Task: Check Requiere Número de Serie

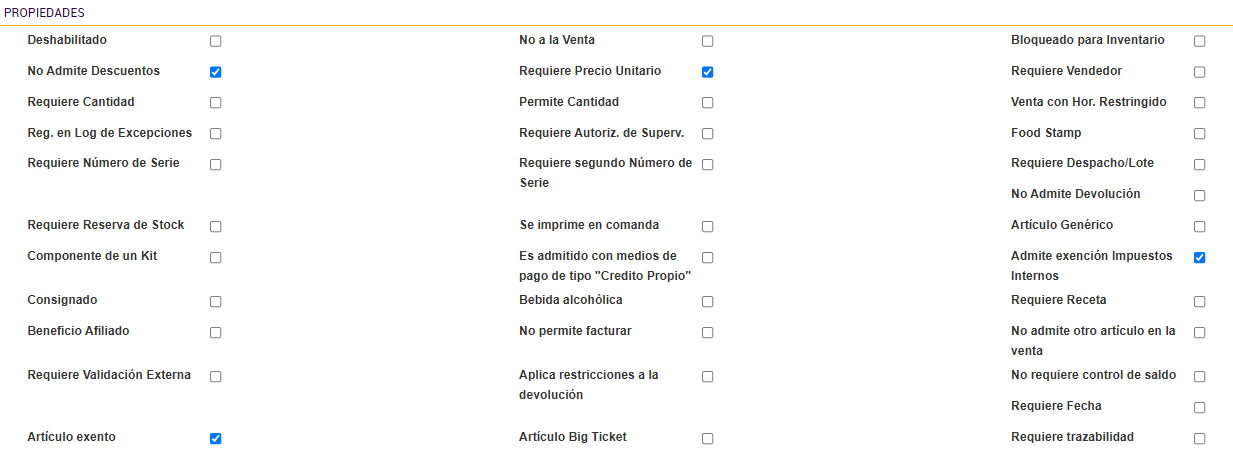Action: (216, 165)
